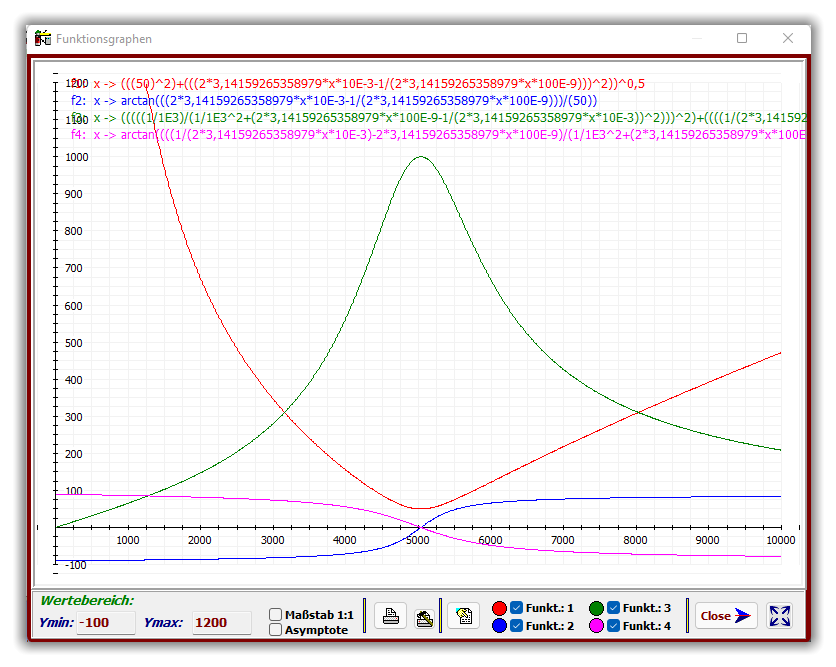836x667 pixels.
Task: Click the Ymin input field
Action: [x=106, y=623]
